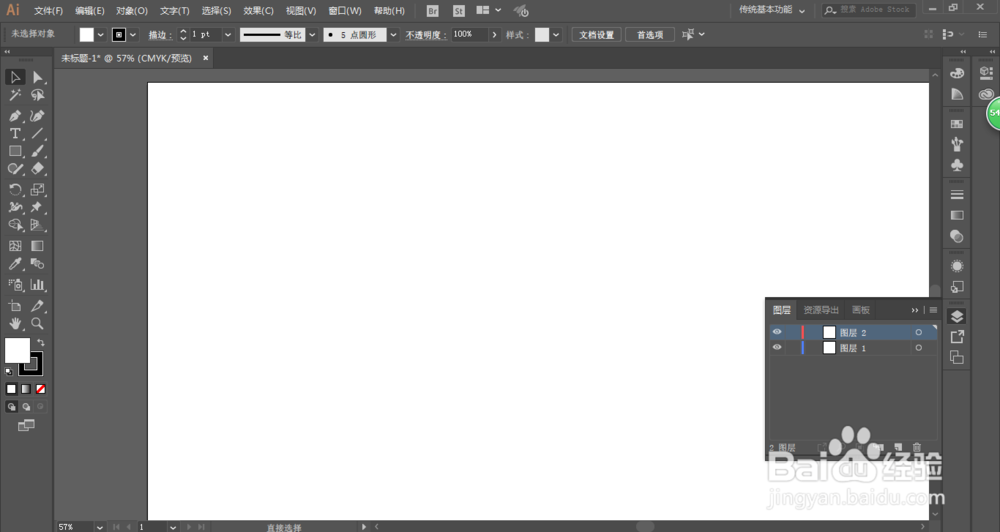1000x532 pixels.
Task: Open the Layers panel dock icon
Action: point(957,316)
